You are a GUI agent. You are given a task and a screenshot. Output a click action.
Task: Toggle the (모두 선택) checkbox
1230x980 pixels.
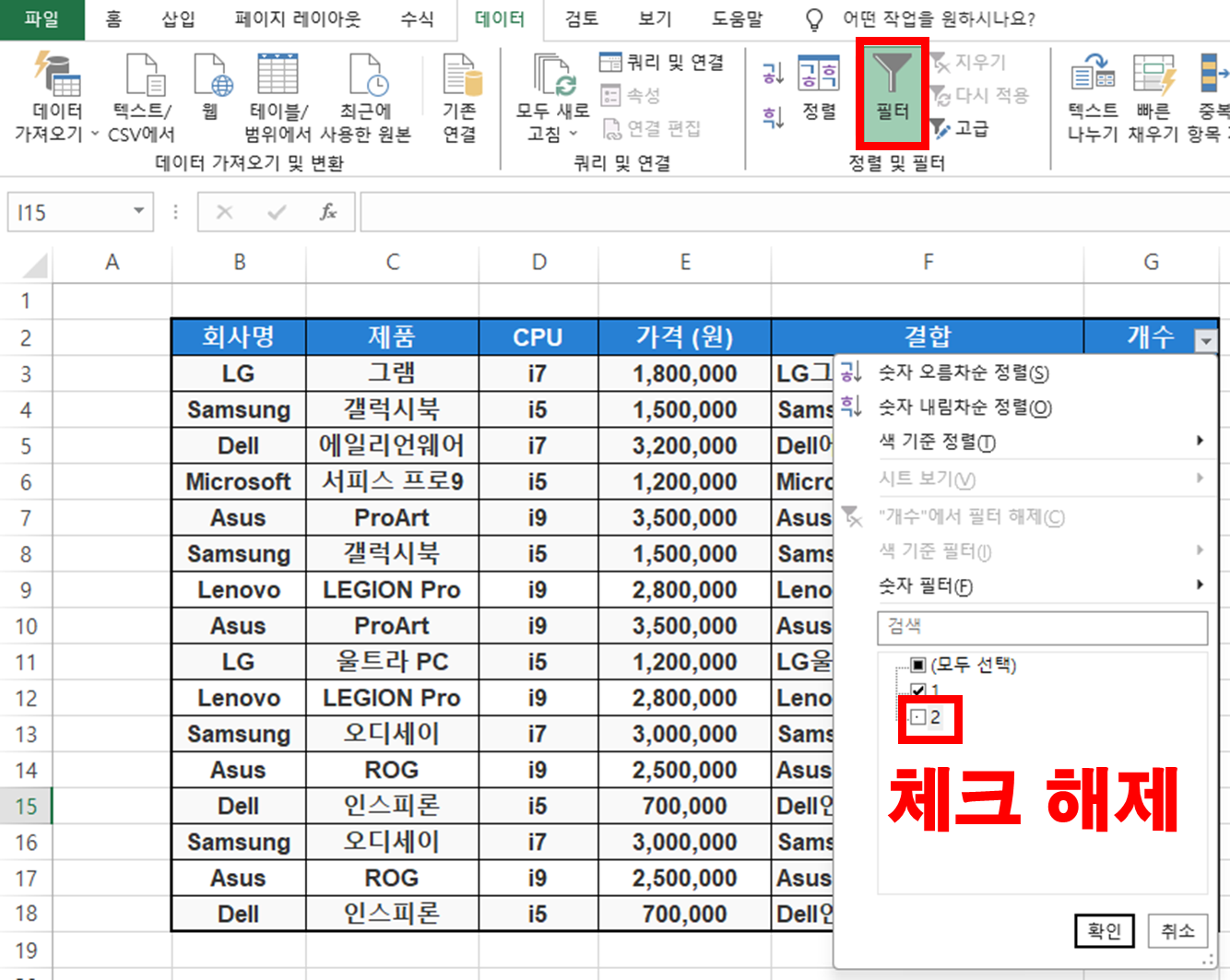point(917,665)
